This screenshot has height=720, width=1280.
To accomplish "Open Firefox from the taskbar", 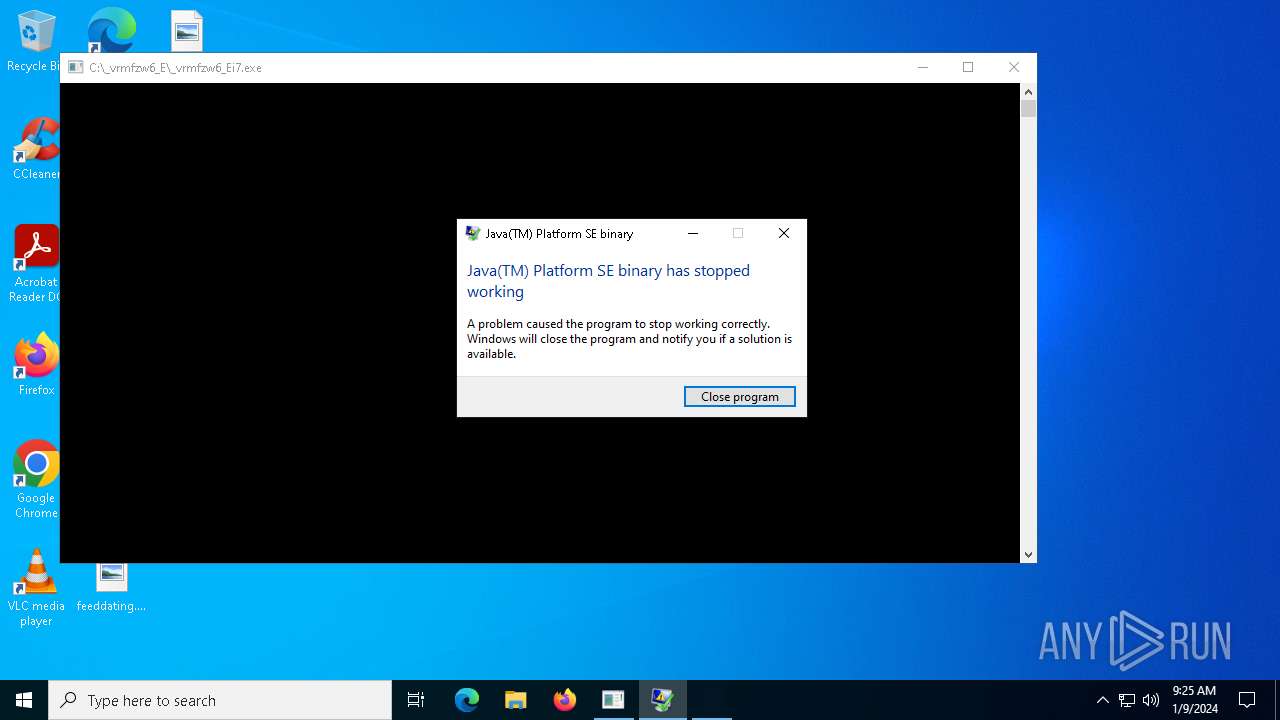I will 564,700.
